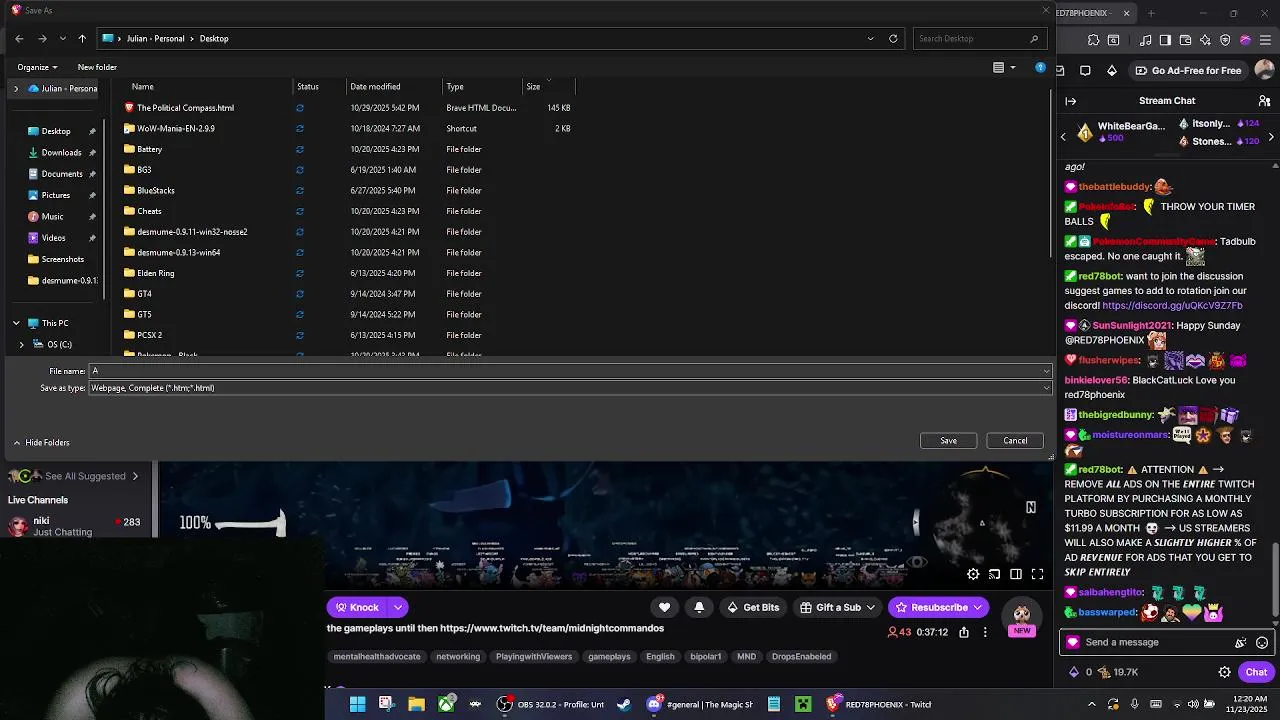Sort by Type column header
The image size is (1280, 720).
455,87
